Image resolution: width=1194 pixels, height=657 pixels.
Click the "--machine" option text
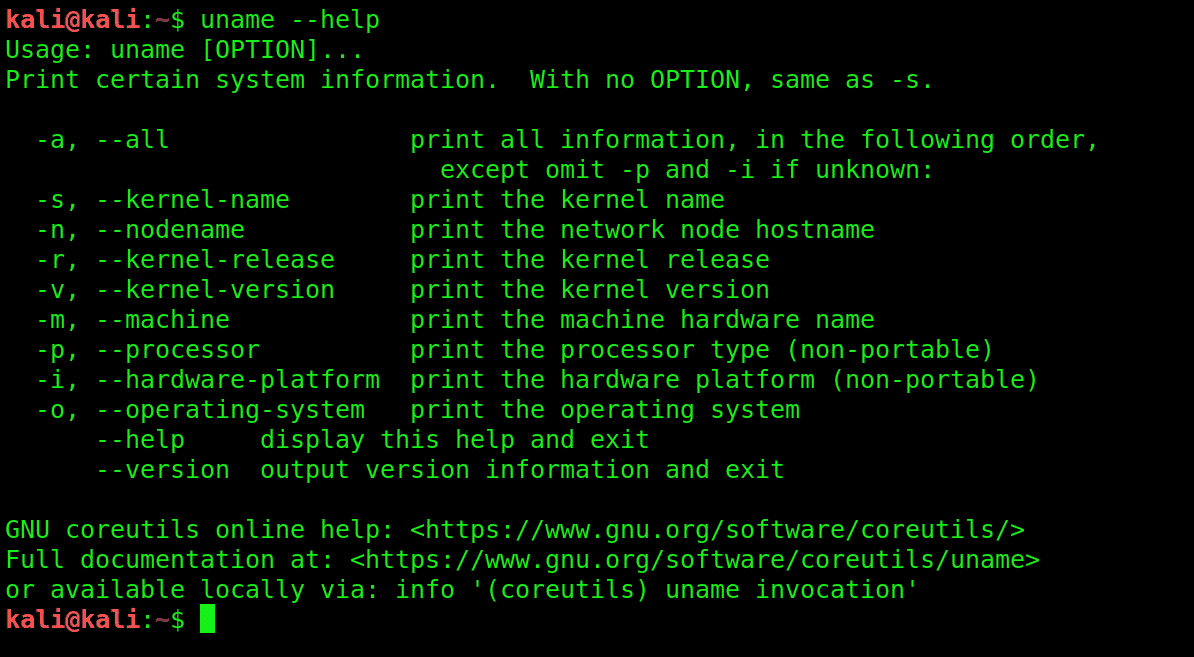[163, 320]
